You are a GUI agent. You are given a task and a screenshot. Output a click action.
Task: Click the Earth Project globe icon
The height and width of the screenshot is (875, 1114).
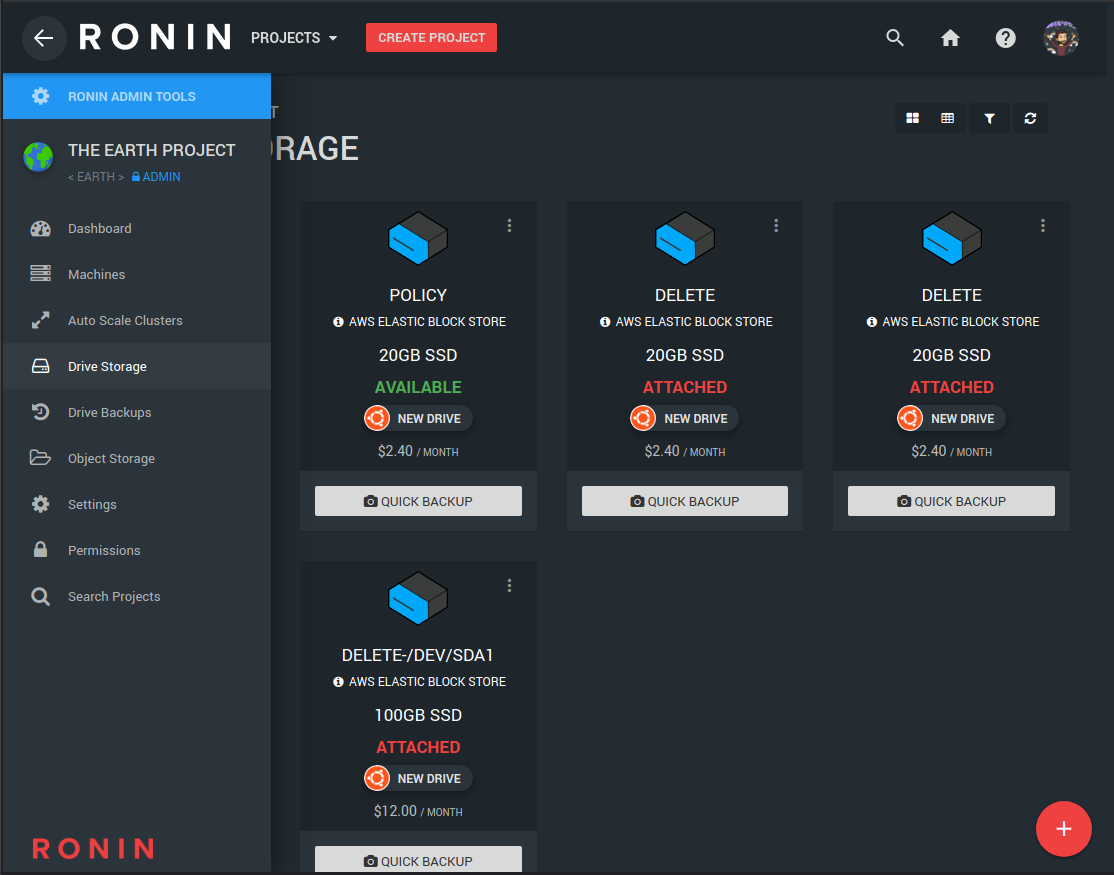pyautogui.click(x=38, y=157)
